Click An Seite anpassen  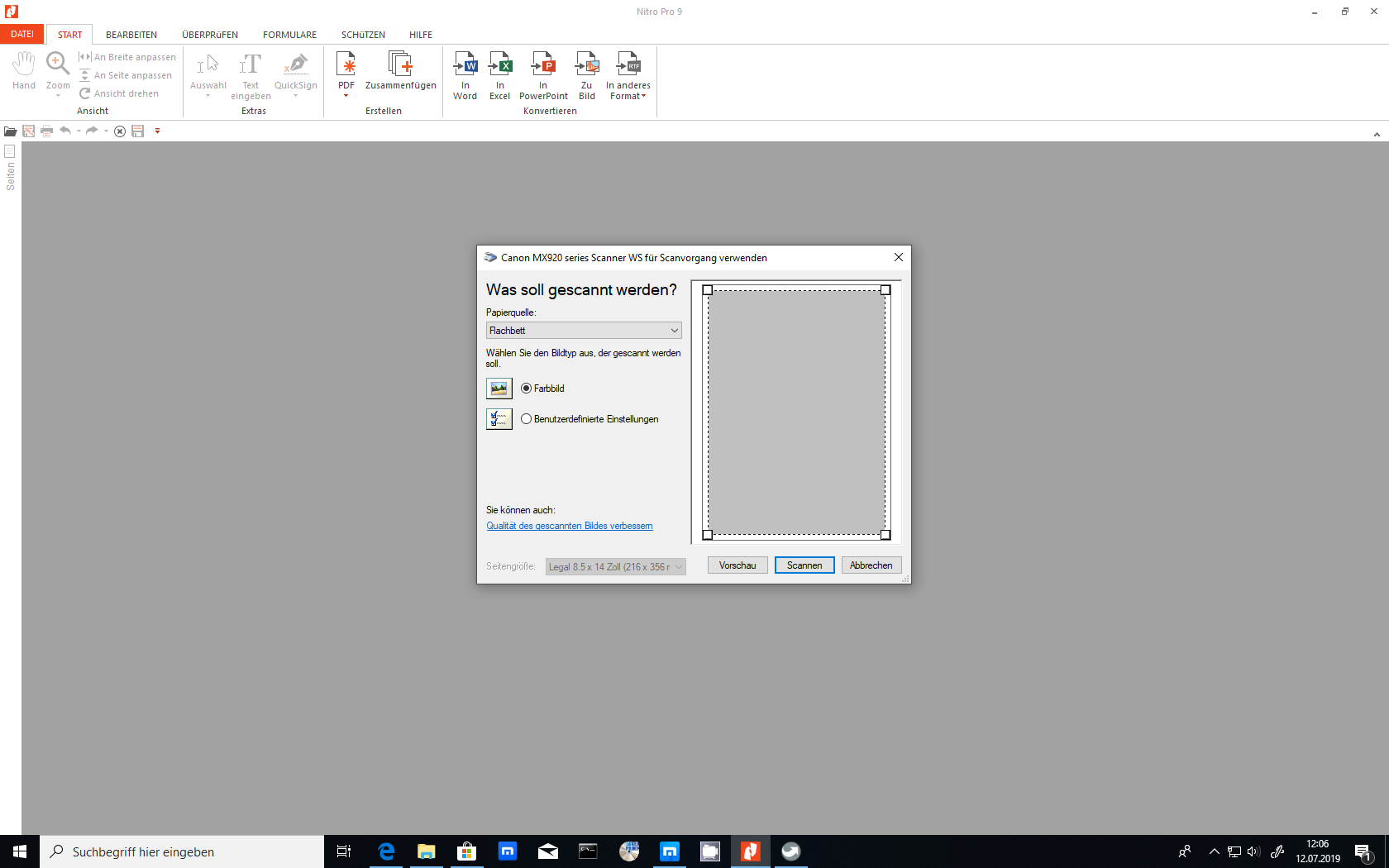126,75
